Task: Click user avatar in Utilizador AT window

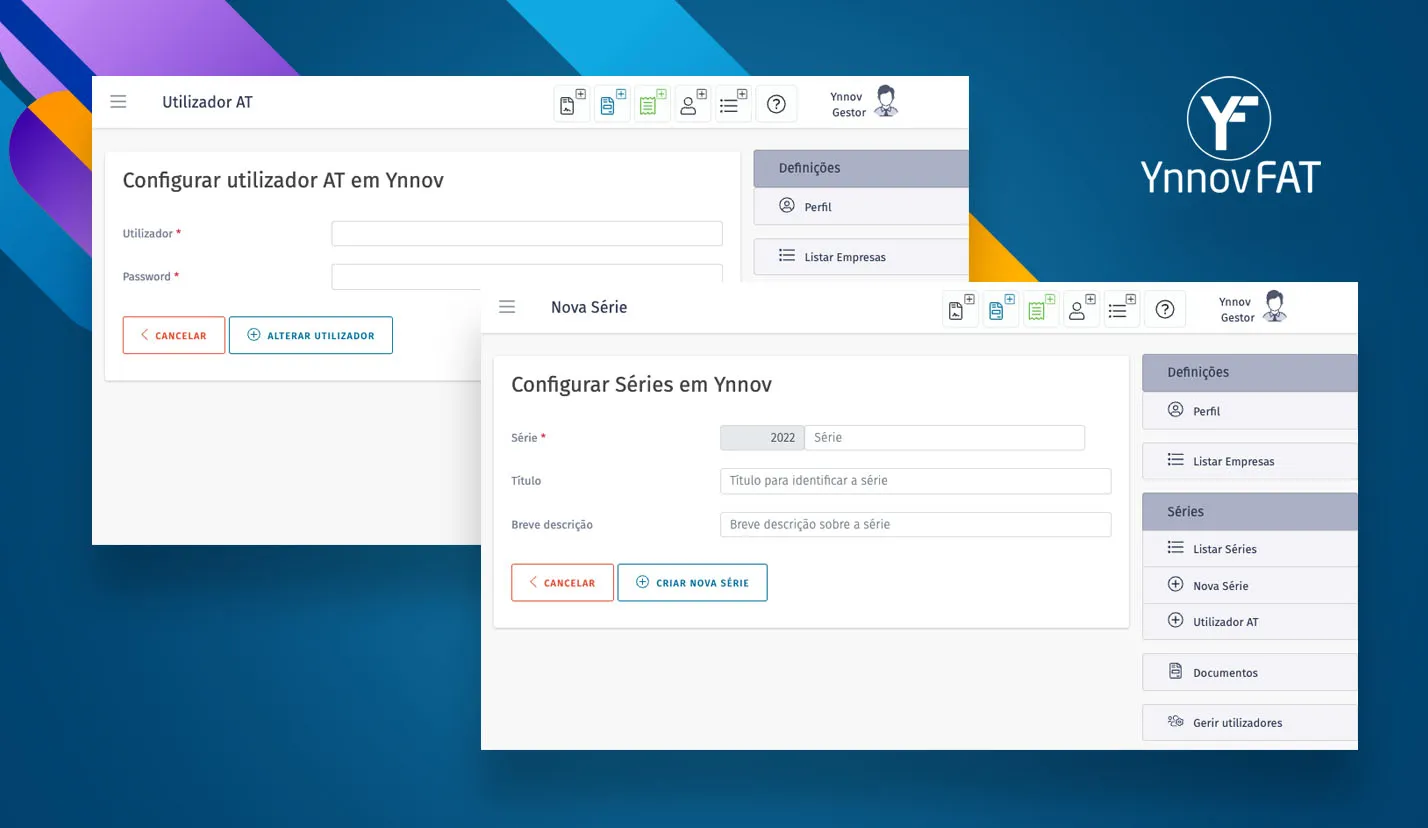Action: point(886,102)
